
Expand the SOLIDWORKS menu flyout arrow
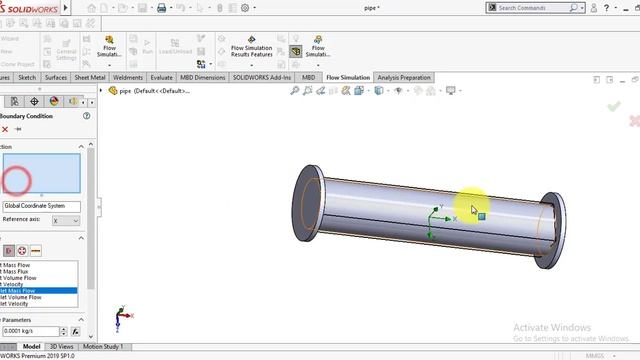(x=66, y=8)
